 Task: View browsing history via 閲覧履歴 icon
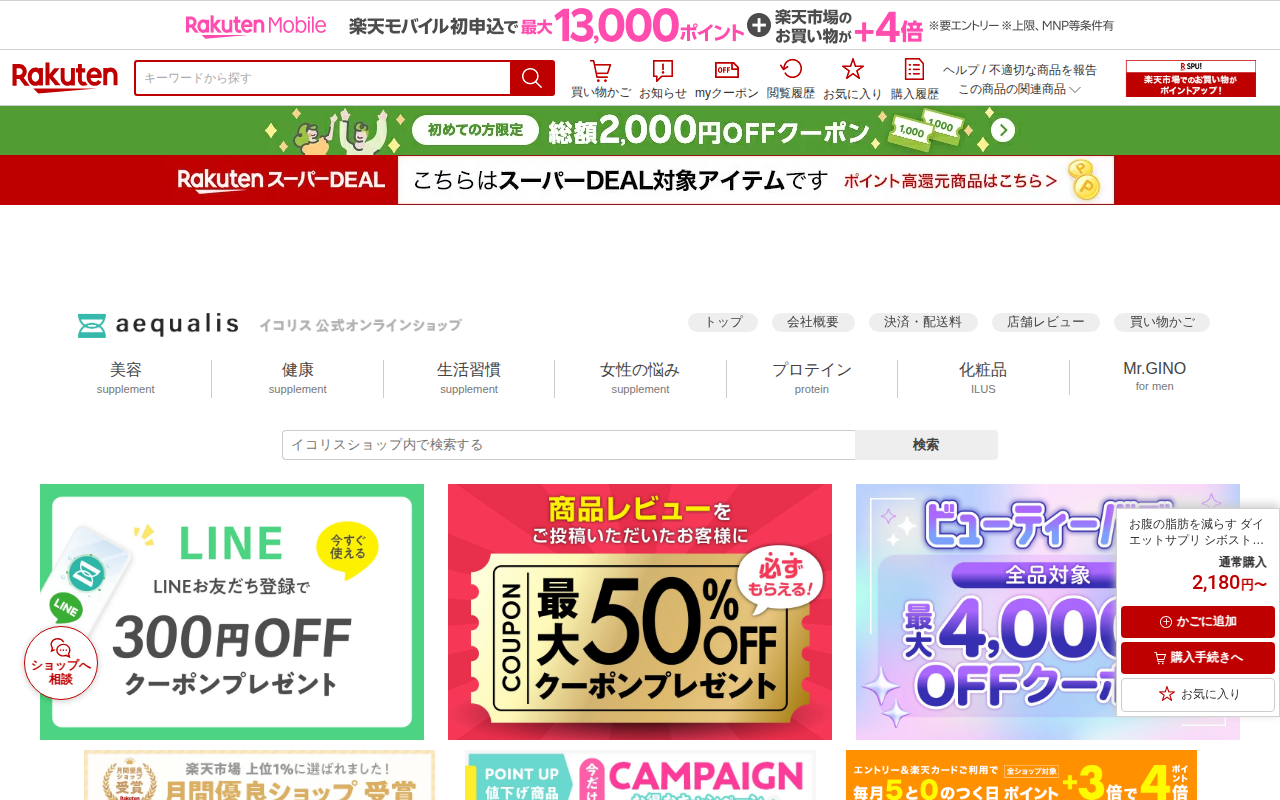791,79
